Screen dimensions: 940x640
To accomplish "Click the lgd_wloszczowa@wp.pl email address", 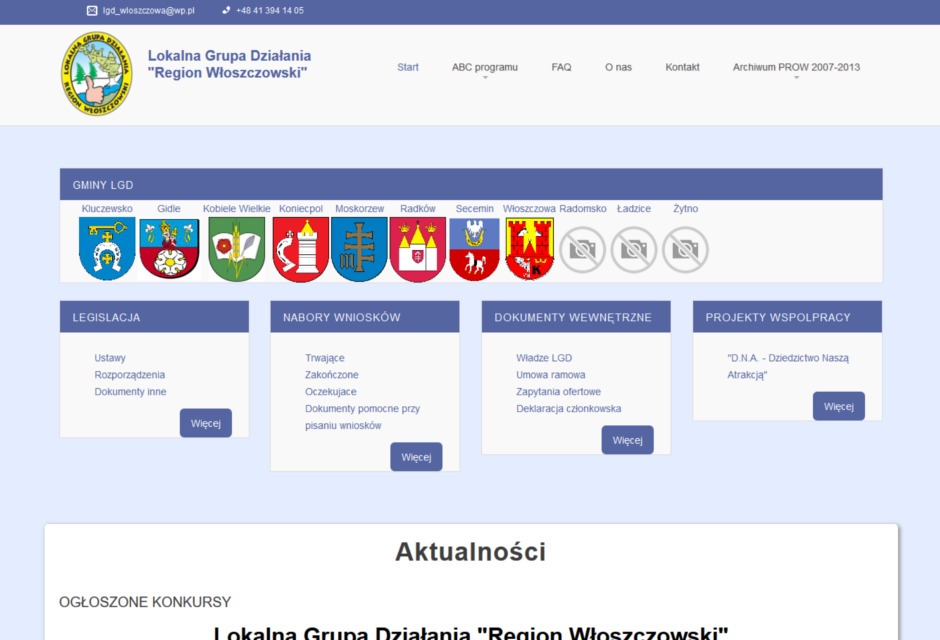I will click(x=148, y=11).
